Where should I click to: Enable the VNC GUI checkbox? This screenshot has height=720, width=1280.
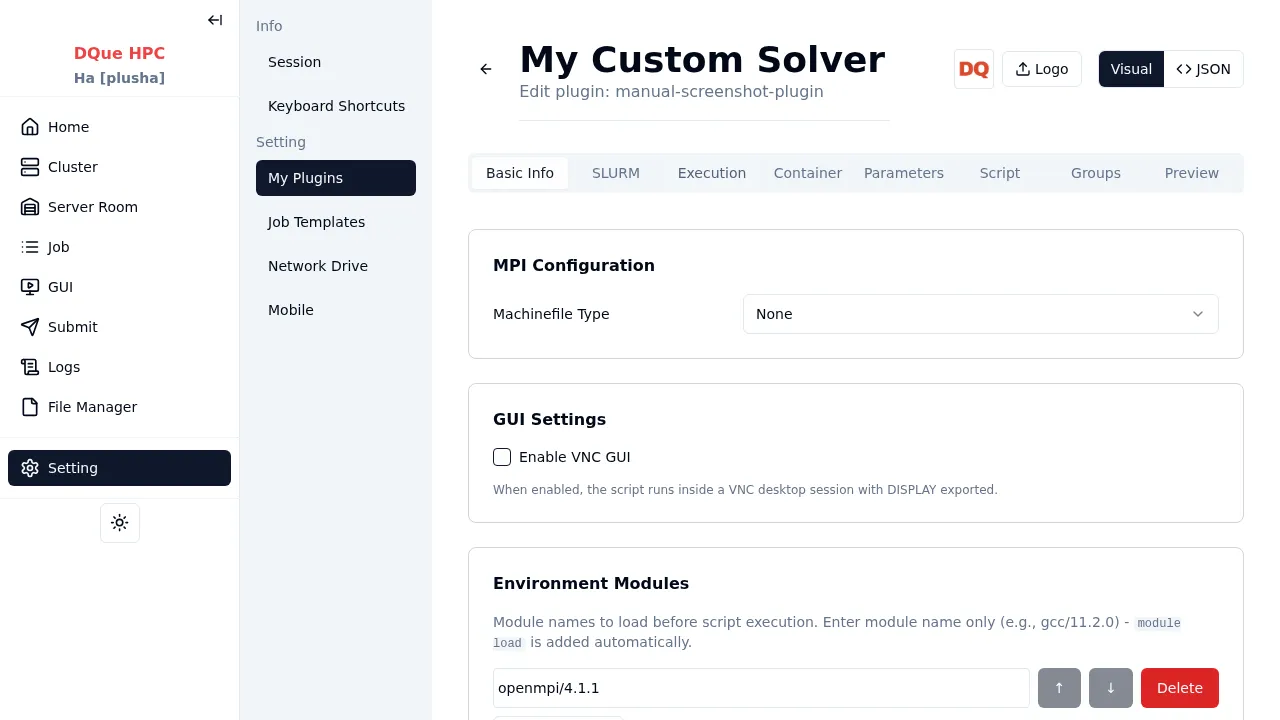pyautogui.click(x=502, y=457)
